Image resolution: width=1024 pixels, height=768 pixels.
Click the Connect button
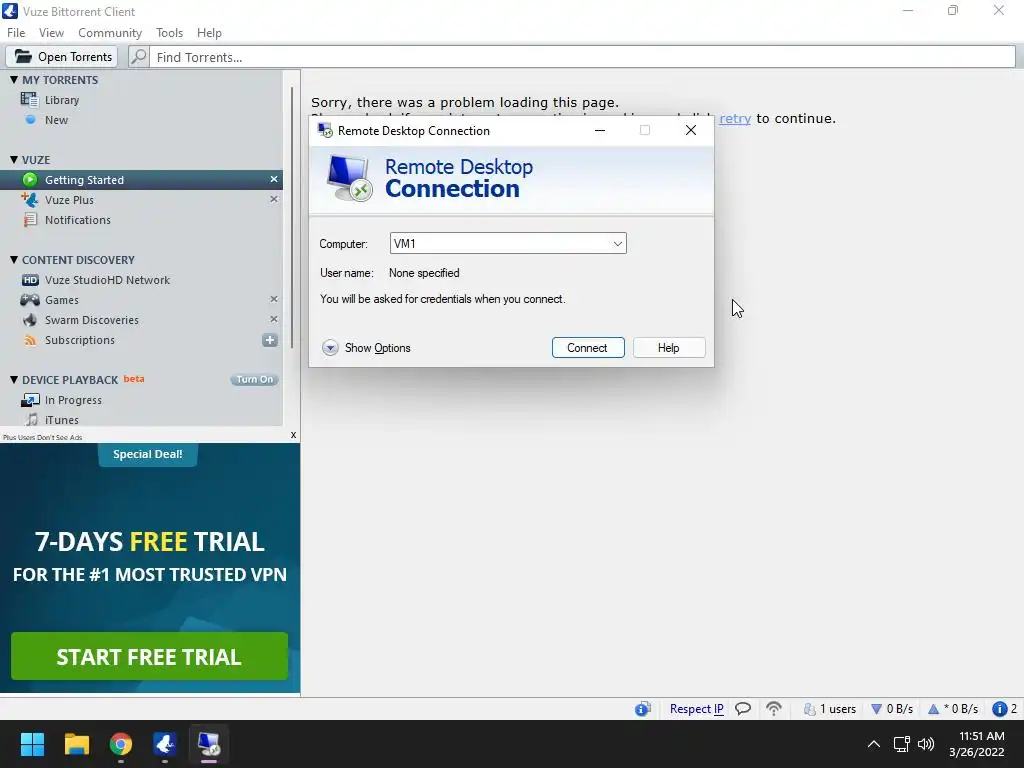tap(588, 348)
